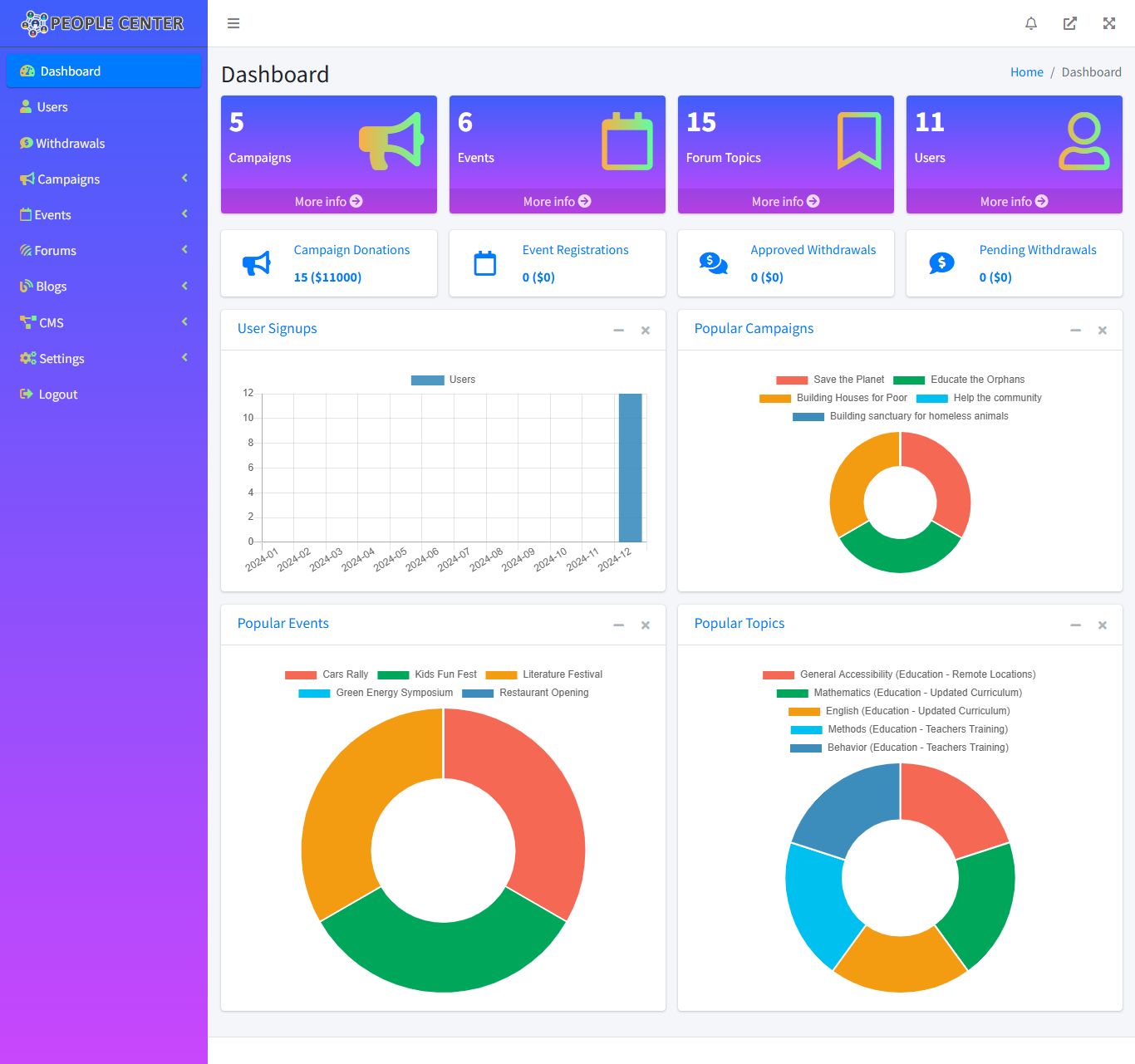Toggle Green Energy Symposium legend item
The width and height of the screenshot is (1135, 1064).
point(376,693)
